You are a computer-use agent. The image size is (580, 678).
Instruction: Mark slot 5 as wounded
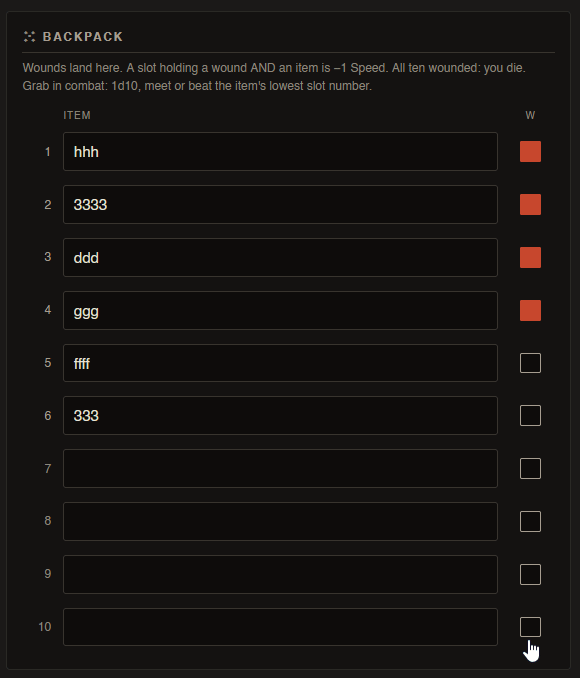pos(530,363)
